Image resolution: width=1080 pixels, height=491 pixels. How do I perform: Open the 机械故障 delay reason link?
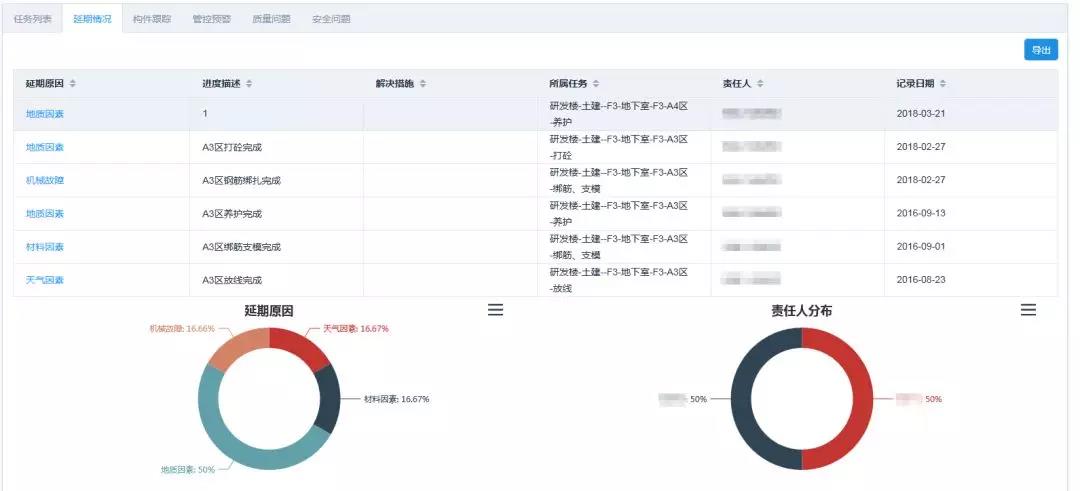tap(45, 180)
